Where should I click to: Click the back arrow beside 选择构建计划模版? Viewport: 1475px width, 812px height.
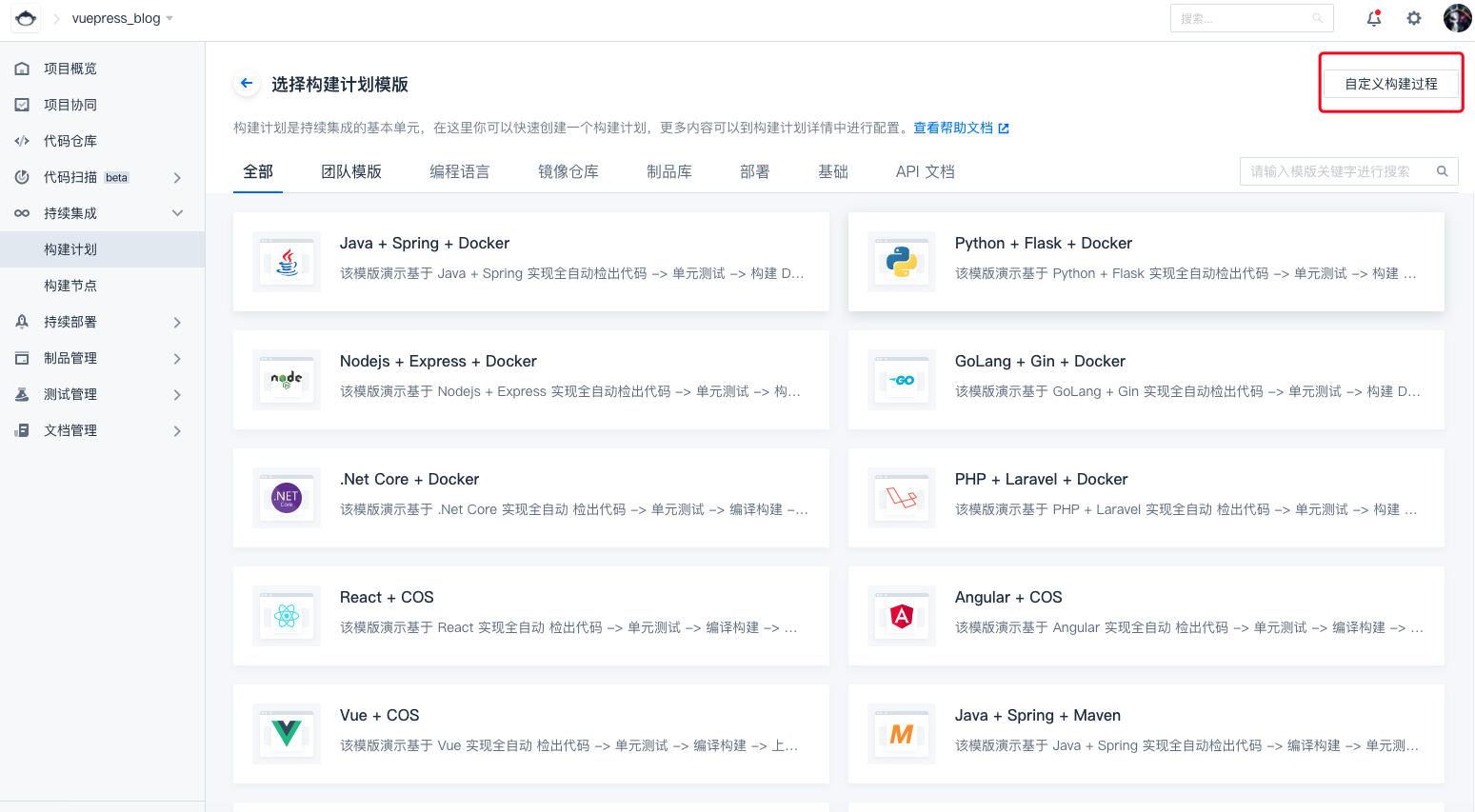point(247,84)
